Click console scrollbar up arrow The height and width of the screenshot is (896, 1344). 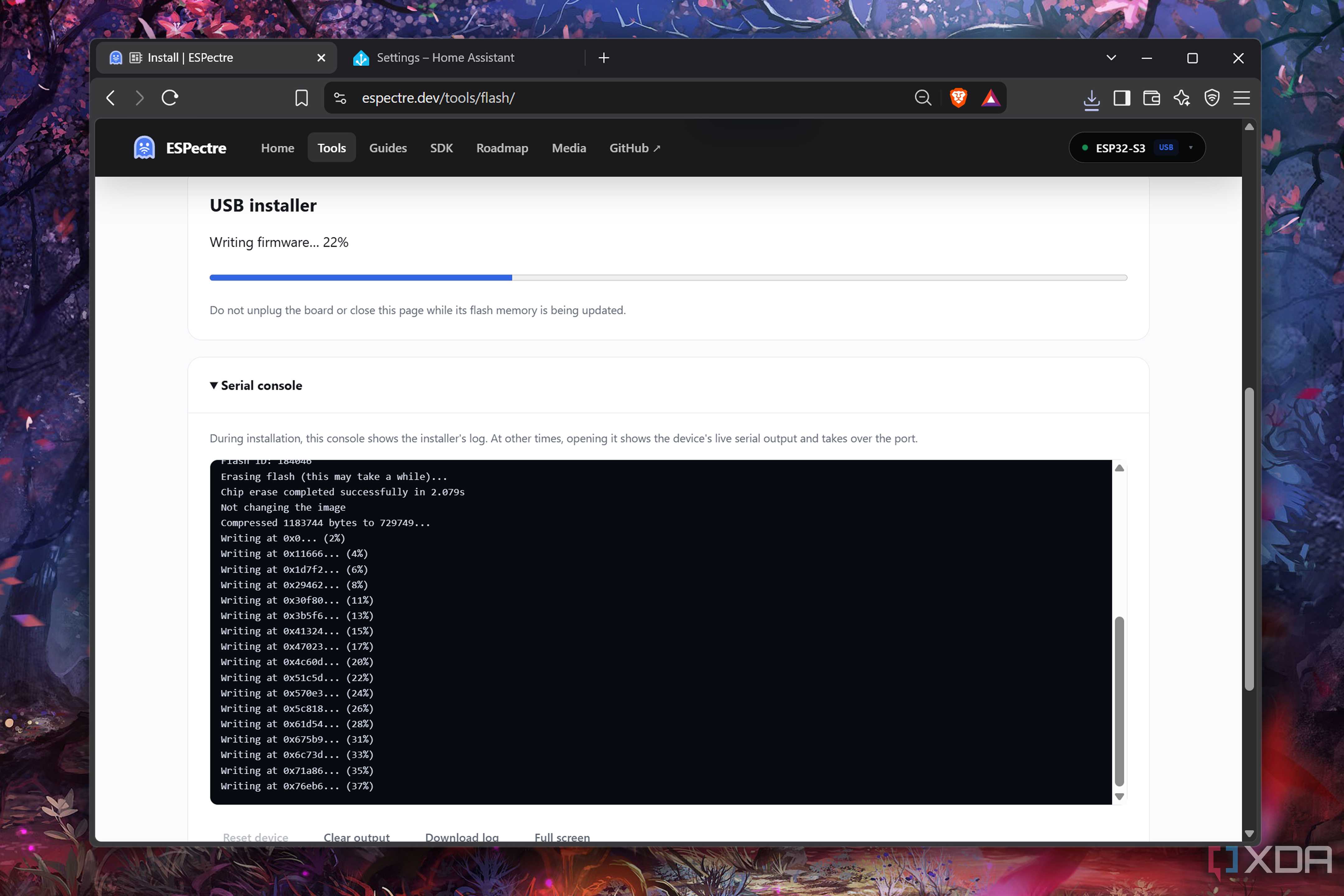1119,468
